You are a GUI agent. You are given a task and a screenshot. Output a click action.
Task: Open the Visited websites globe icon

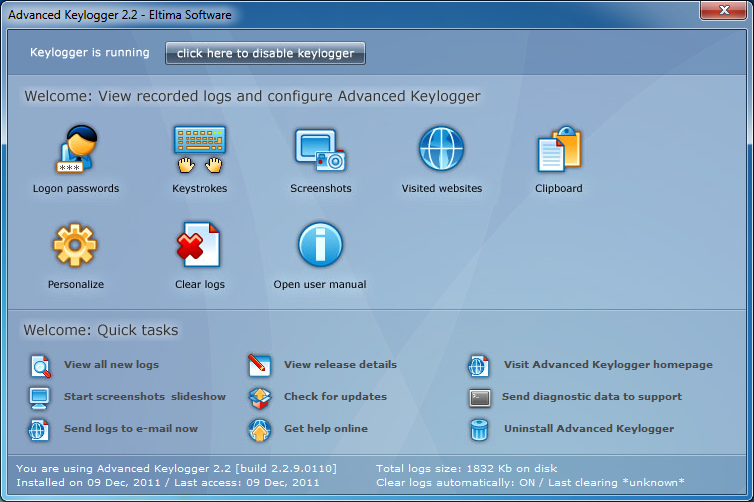click(441, 150)
